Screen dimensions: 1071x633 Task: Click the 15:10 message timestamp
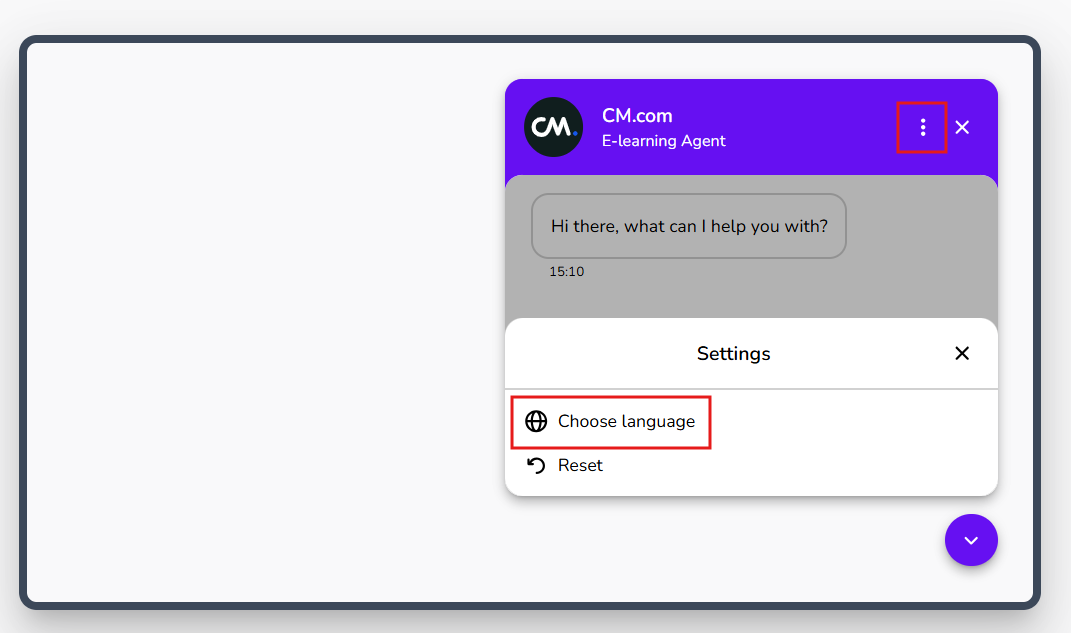pyautogui.click(x=566, y=271)
